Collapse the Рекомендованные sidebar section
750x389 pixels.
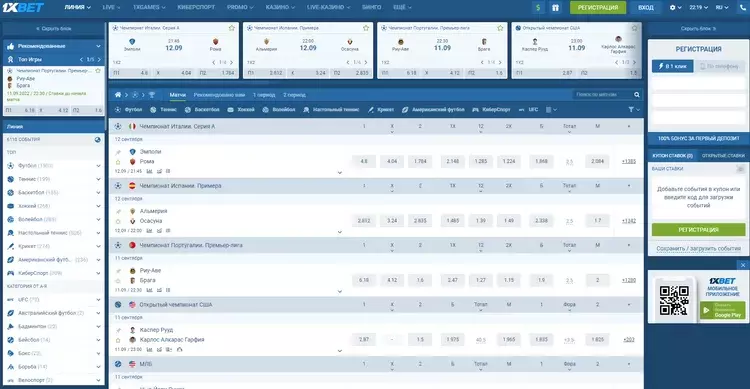(x=98, y=46)
